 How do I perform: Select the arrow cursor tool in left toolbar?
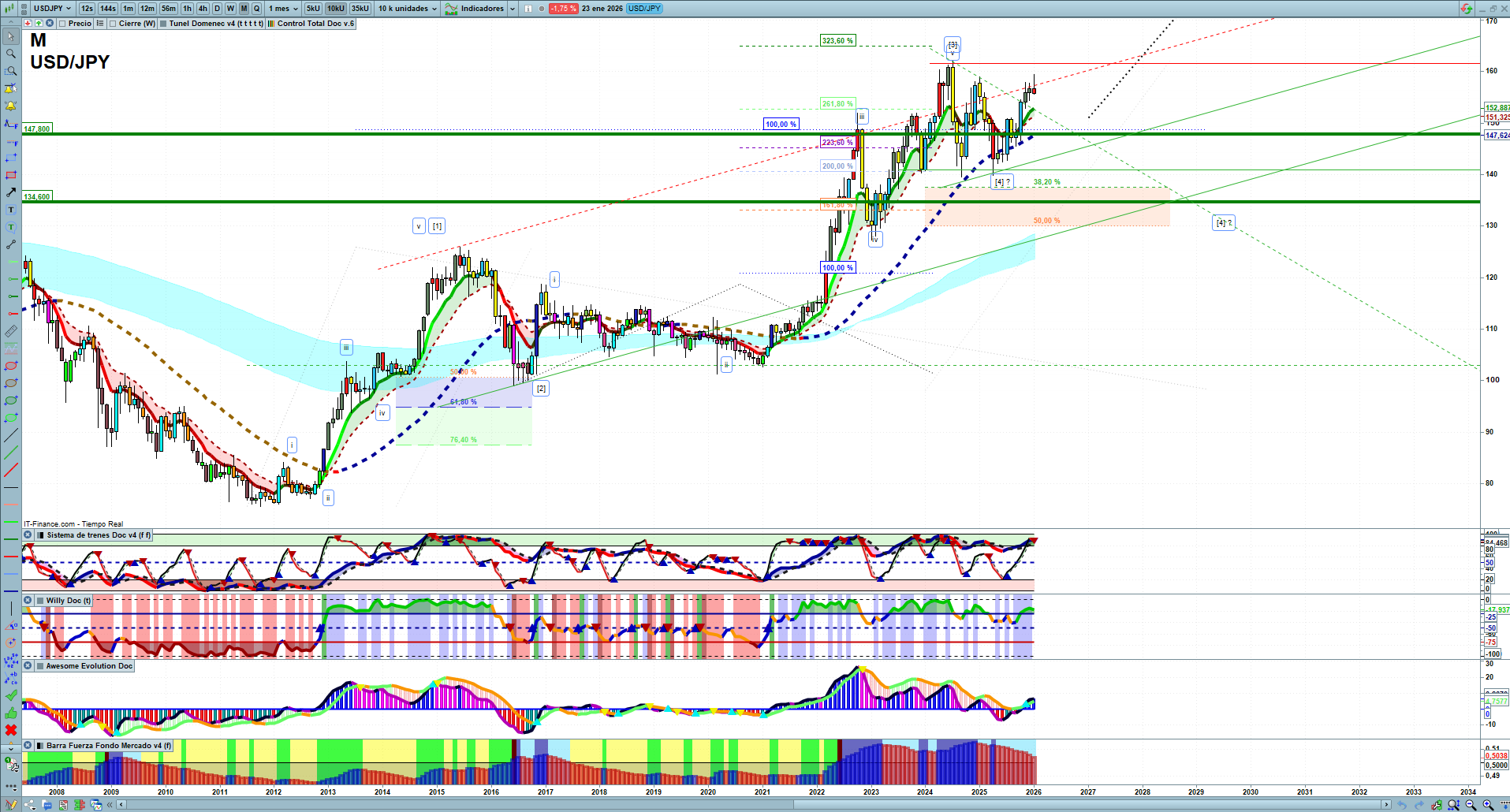[11, 36]
